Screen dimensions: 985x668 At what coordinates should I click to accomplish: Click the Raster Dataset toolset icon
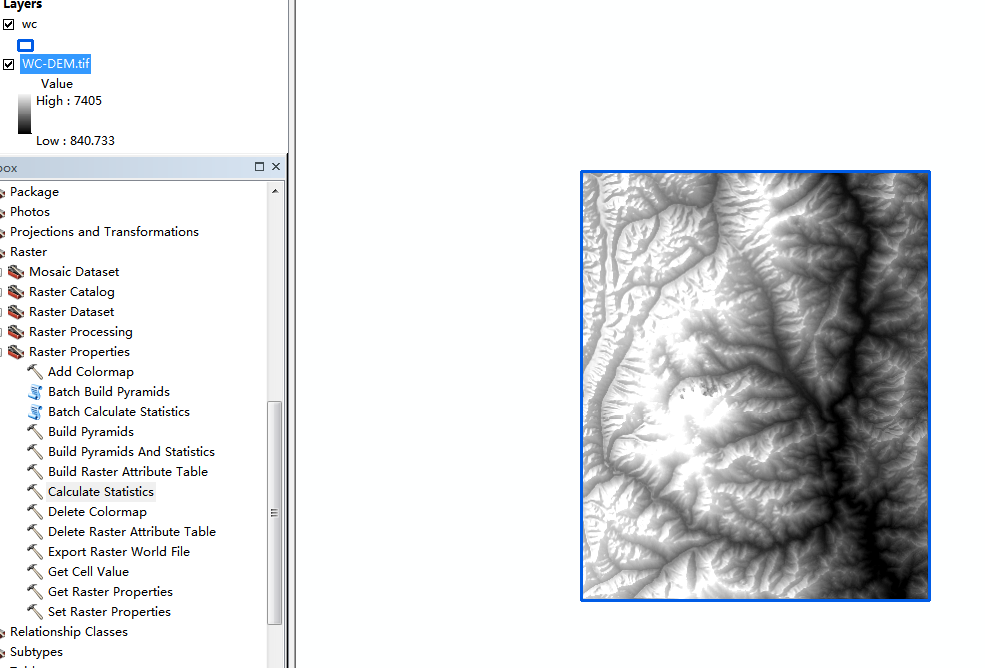pos(16,312)
